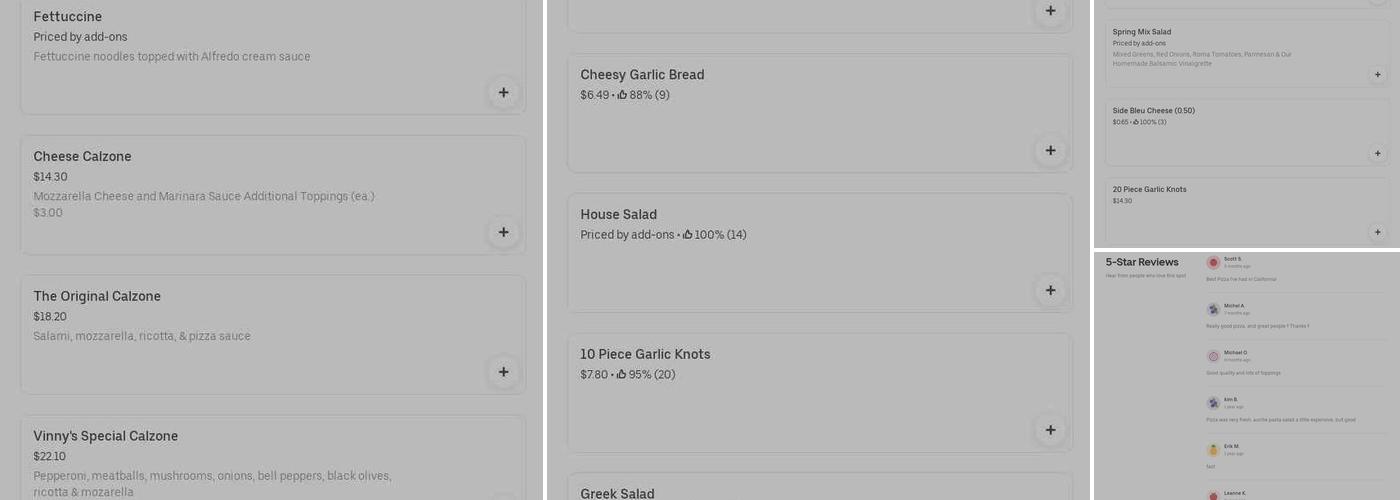Add Side Bleu Cheese to cart
This screenshot has width=1400, height=500.
(x=1377, y=154)
